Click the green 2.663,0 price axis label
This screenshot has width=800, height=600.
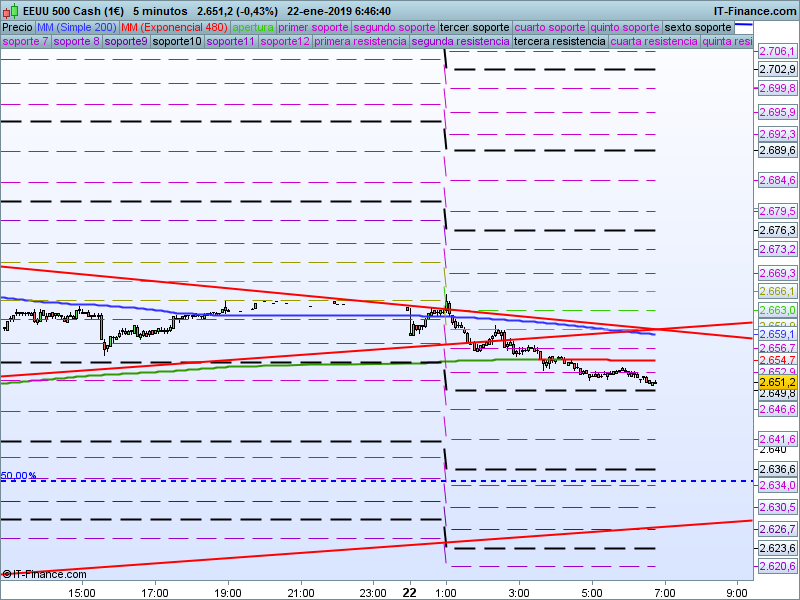[x=776, y=311]
